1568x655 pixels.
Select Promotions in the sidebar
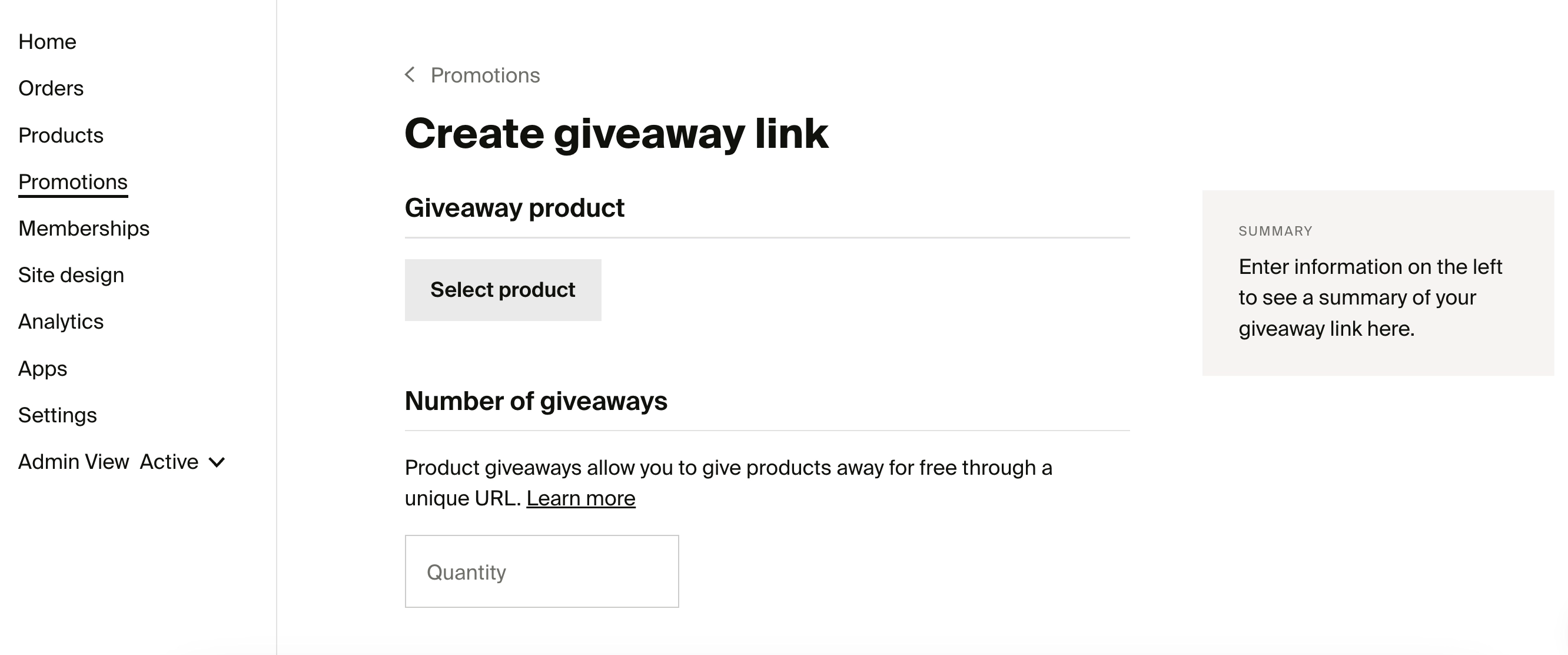[73, 182]
